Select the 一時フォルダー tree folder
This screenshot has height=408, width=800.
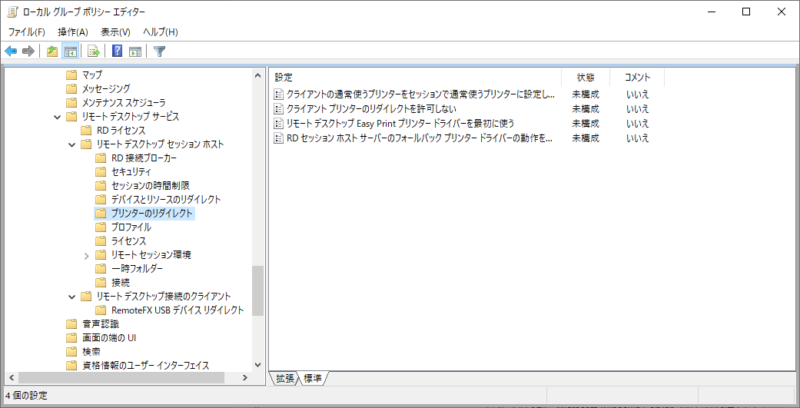(137, 268)
